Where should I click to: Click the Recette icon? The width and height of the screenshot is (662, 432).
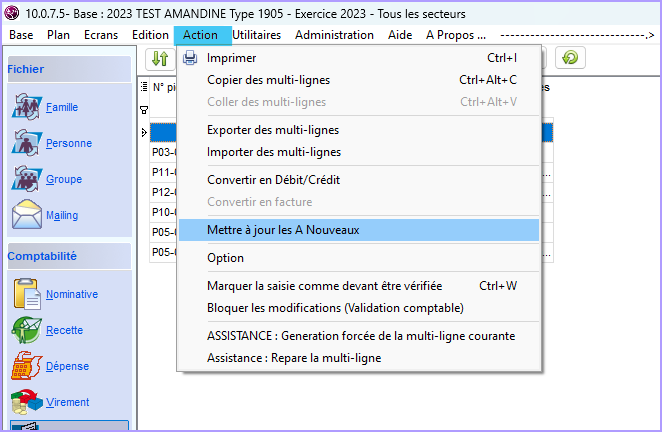coord(26,331)
